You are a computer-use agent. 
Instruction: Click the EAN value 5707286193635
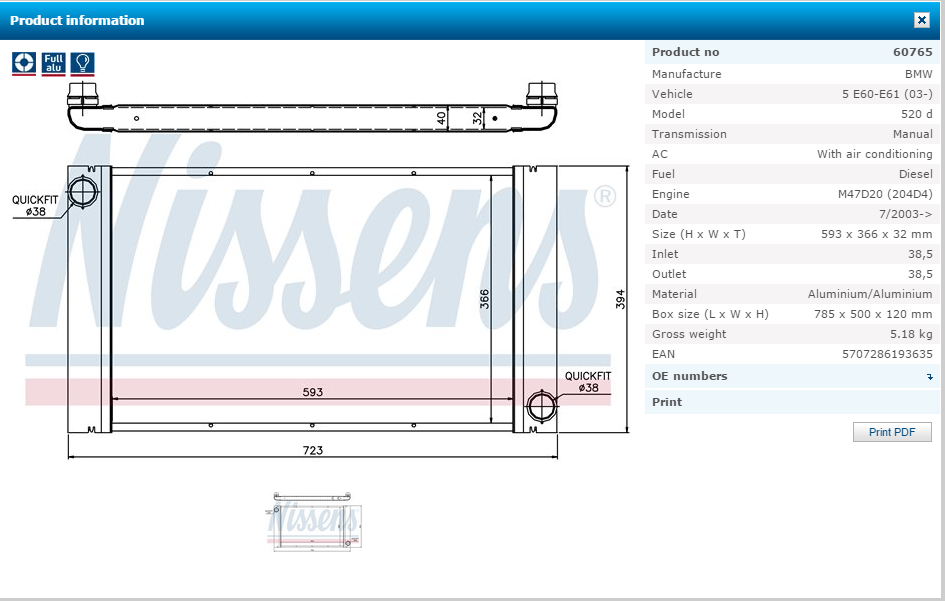tap(887, 354)
